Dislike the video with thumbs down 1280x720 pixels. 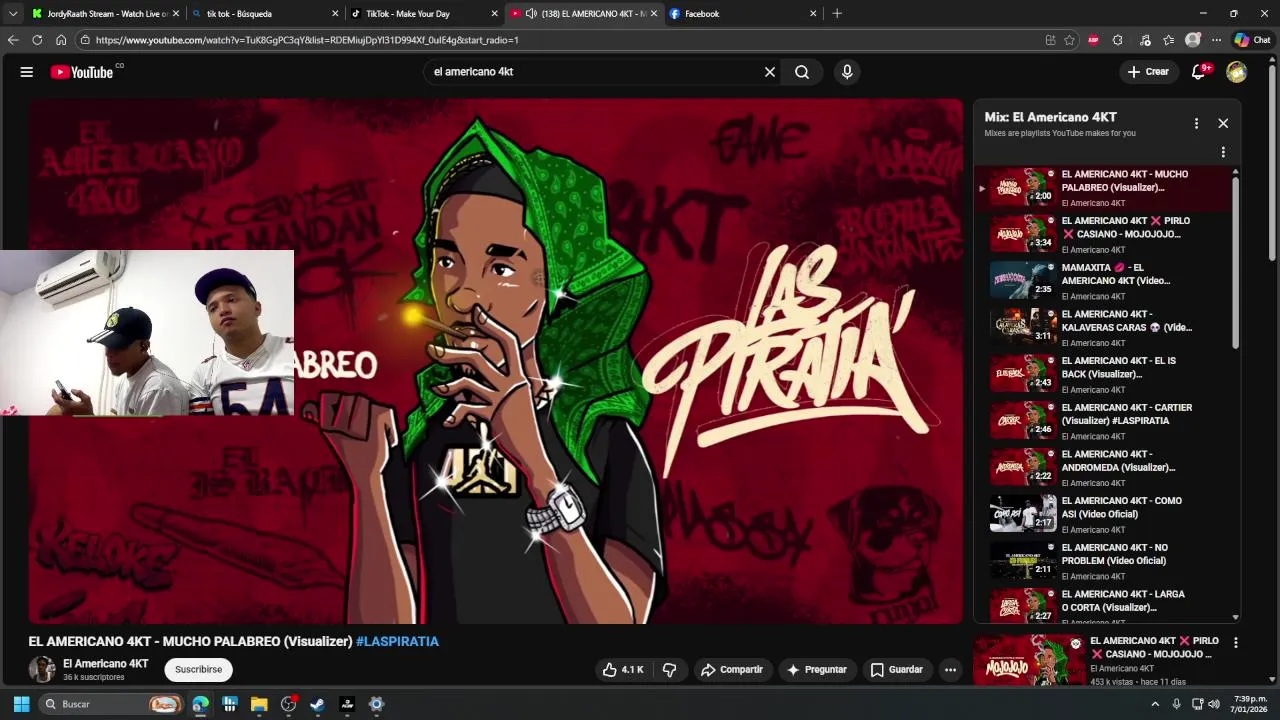tap(670, 670)
